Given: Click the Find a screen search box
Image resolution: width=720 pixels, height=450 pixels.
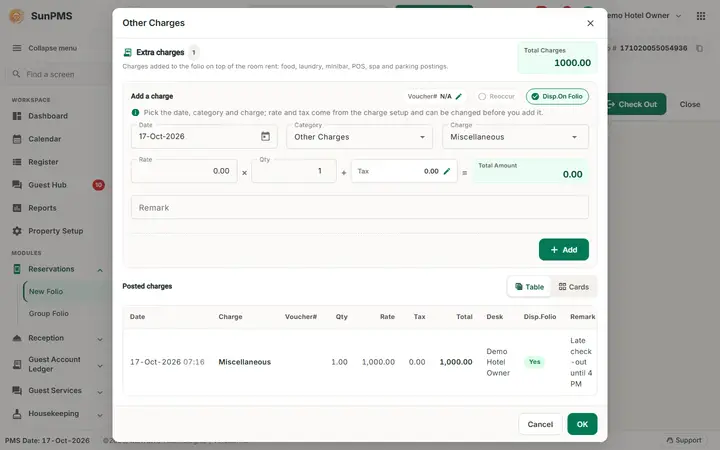Looking at the screenshot, I should tap(56, 74).
